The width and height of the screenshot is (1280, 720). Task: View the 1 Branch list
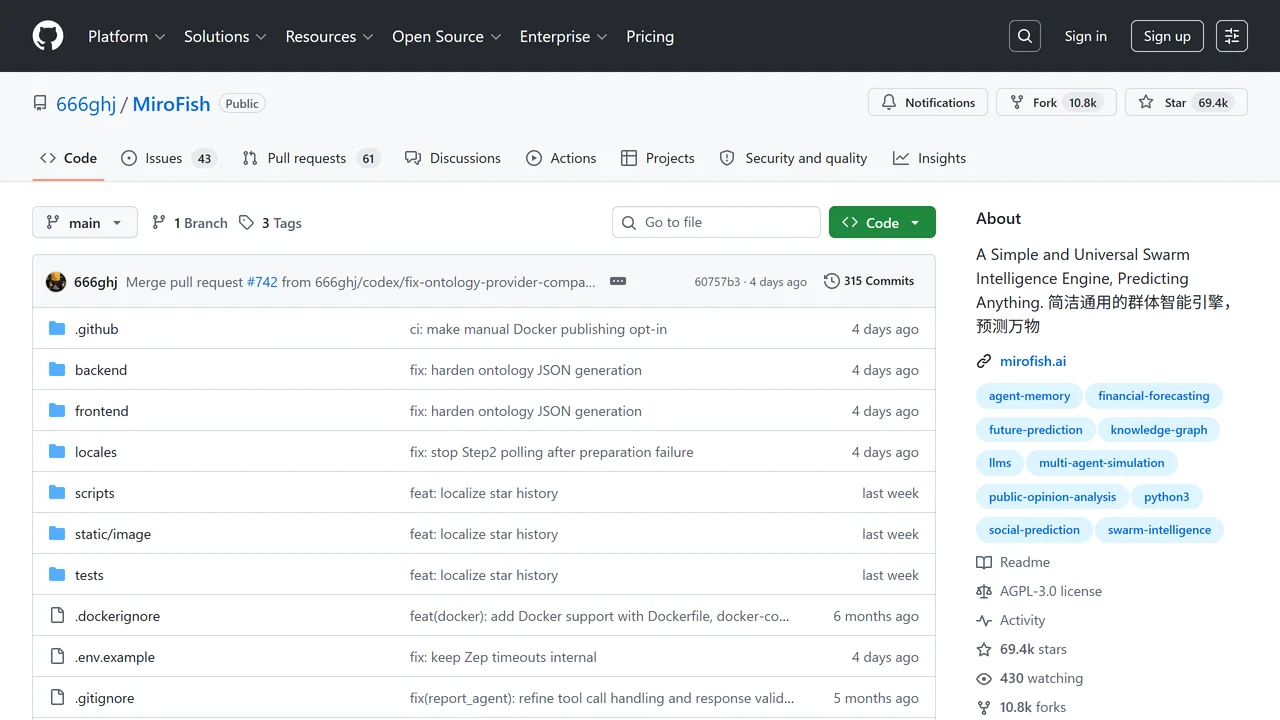pyautogui.click(x=189, y=222)
